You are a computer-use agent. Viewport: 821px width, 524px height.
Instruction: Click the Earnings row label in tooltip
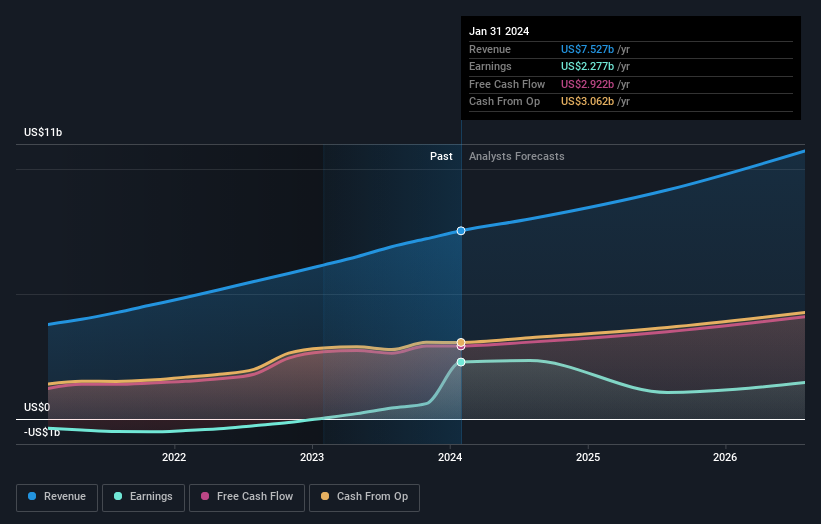(x=490, y=66)
